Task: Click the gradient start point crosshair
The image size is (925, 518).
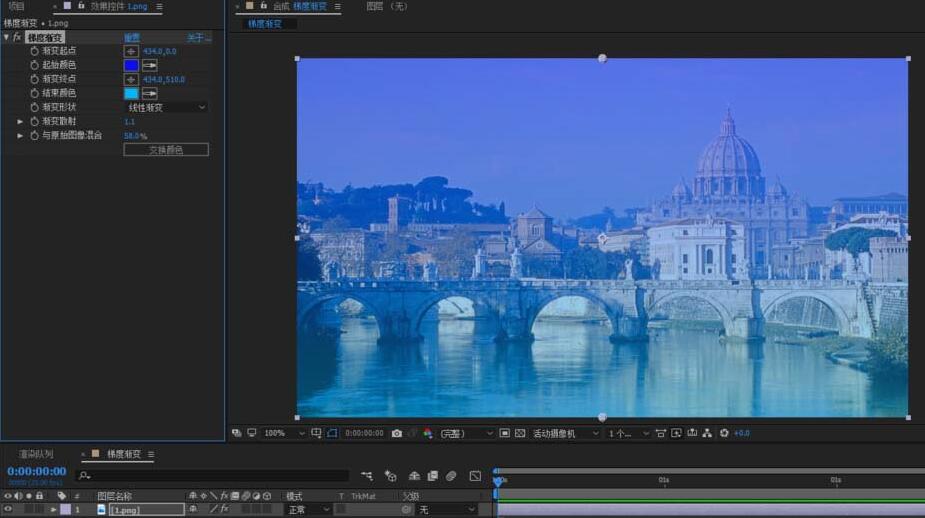Action: (131, 51)
